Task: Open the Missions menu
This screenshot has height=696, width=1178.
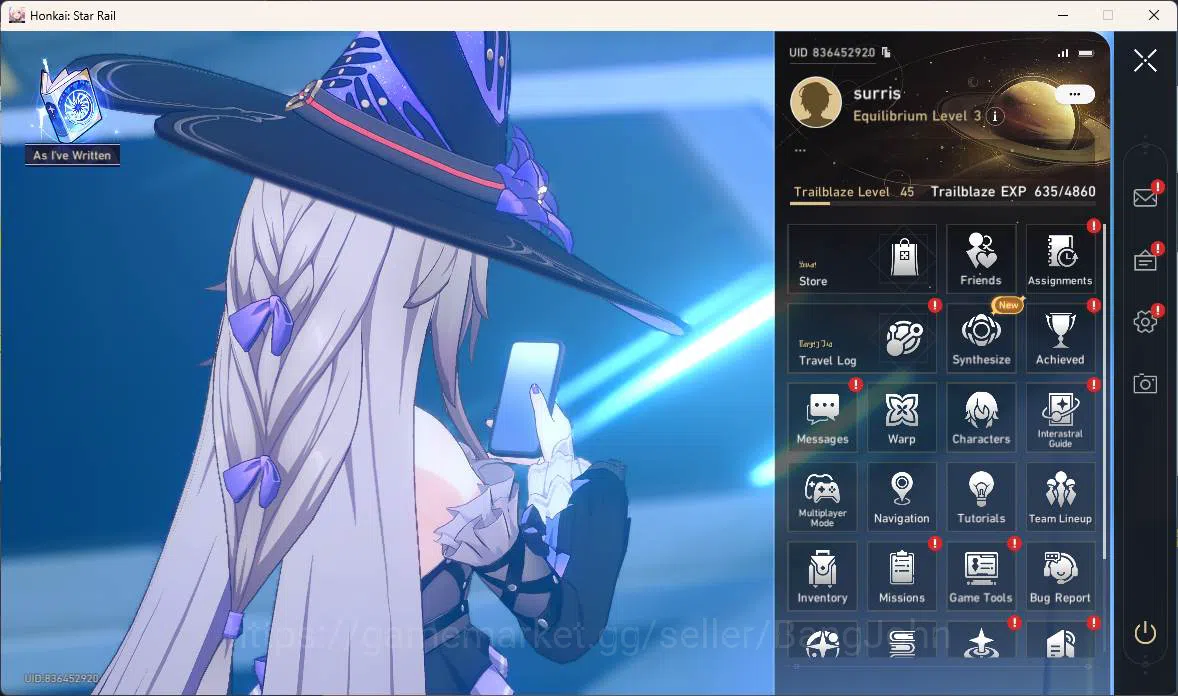Action: pyautogui.click(x=902, y=576)
